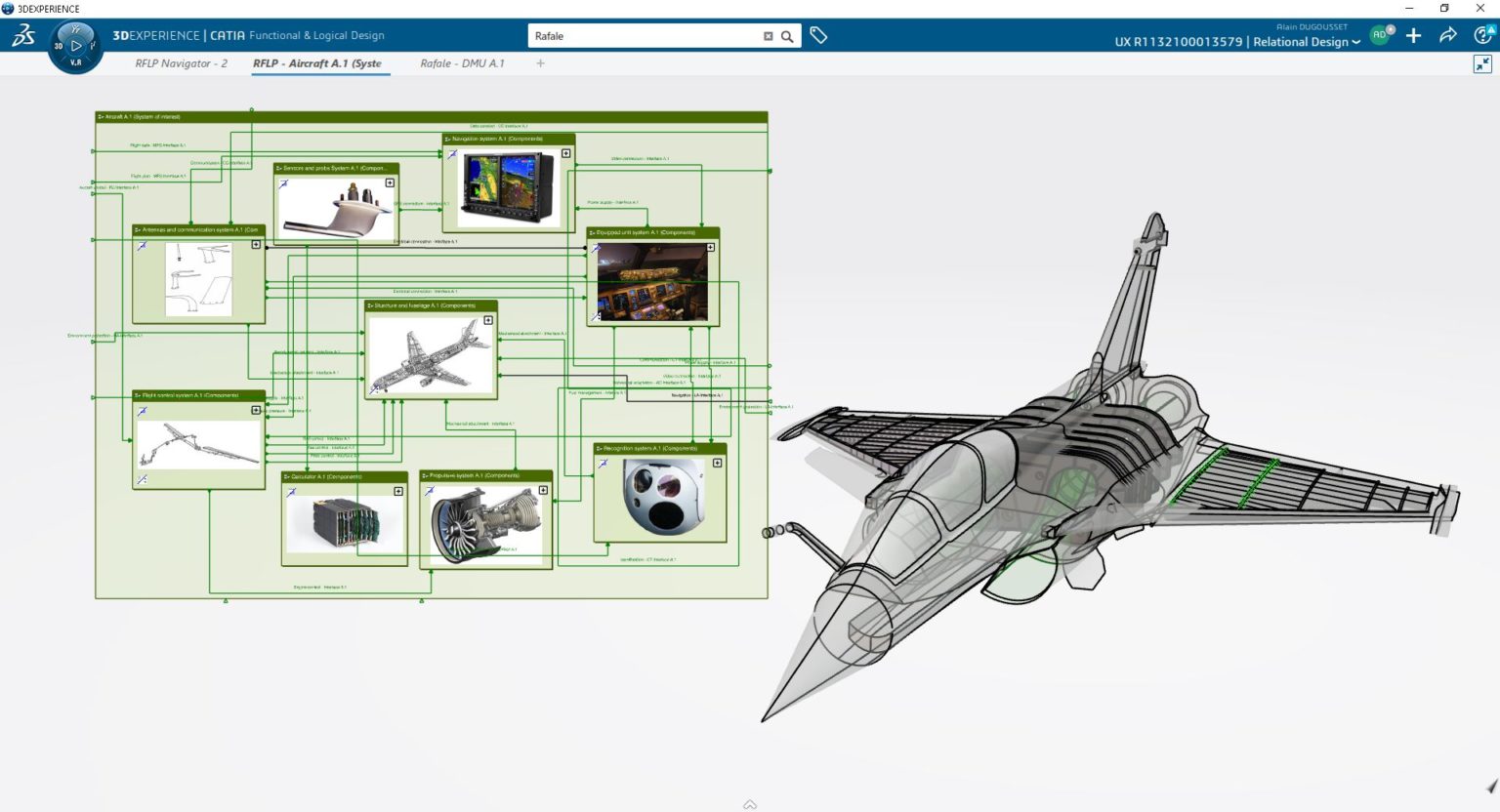
Task: Click Structure and fuselage A.1 title bar
Action: tap(431, 305)
